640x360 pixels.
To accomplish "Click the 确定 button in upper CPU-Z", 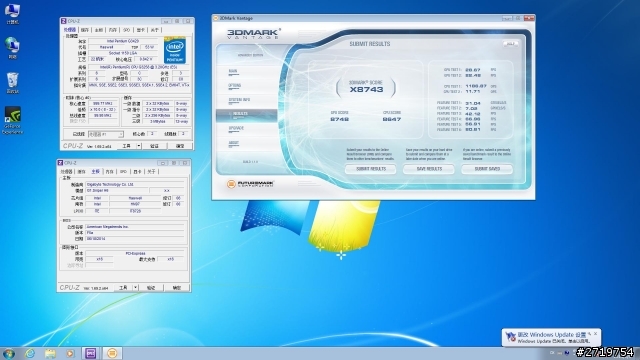I will pos(180,146).
